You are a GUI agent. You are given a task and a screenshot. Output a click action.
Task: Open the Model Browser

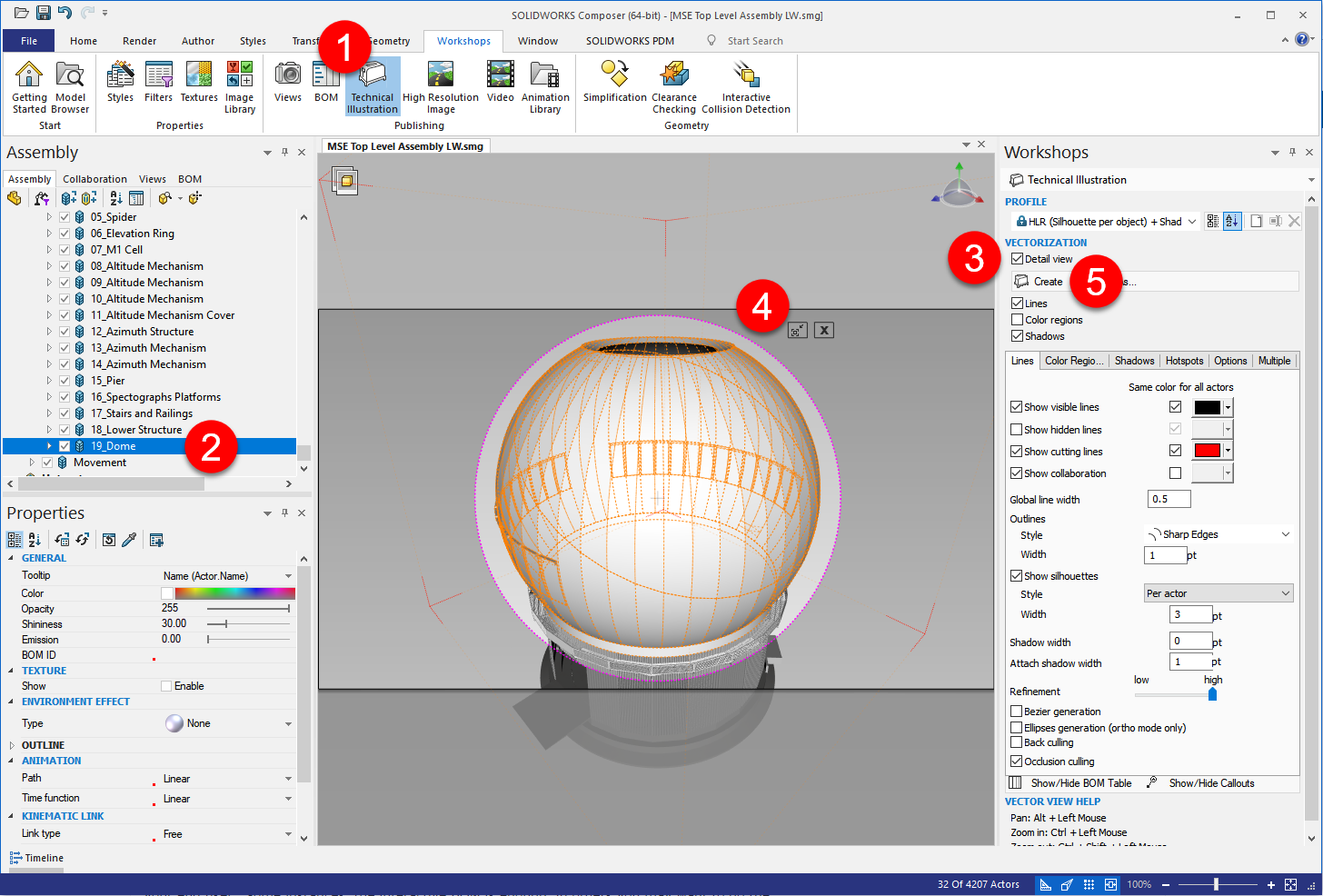coord(71,86)
